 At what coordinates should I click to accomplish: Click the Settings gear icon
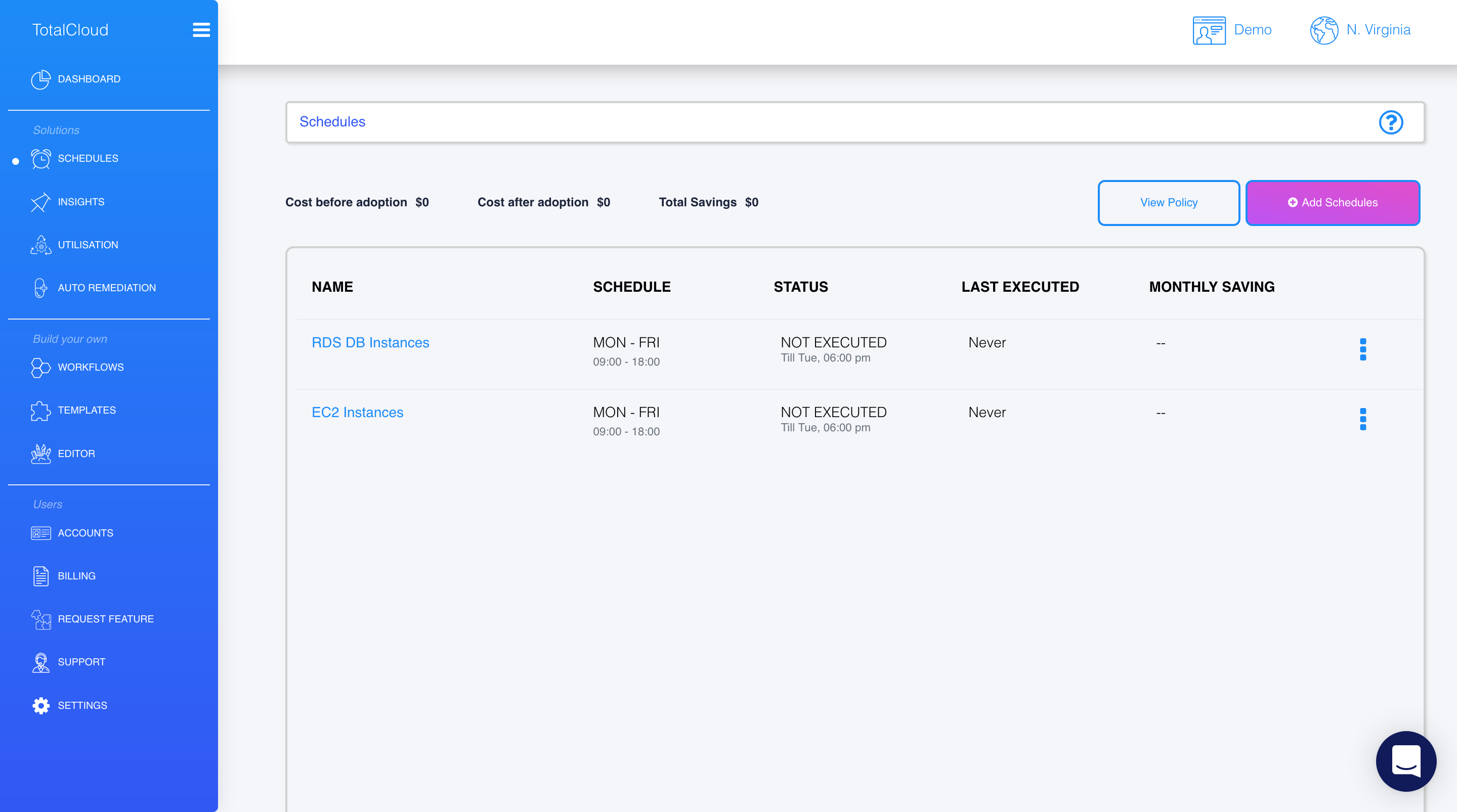(x=40, y=705)
